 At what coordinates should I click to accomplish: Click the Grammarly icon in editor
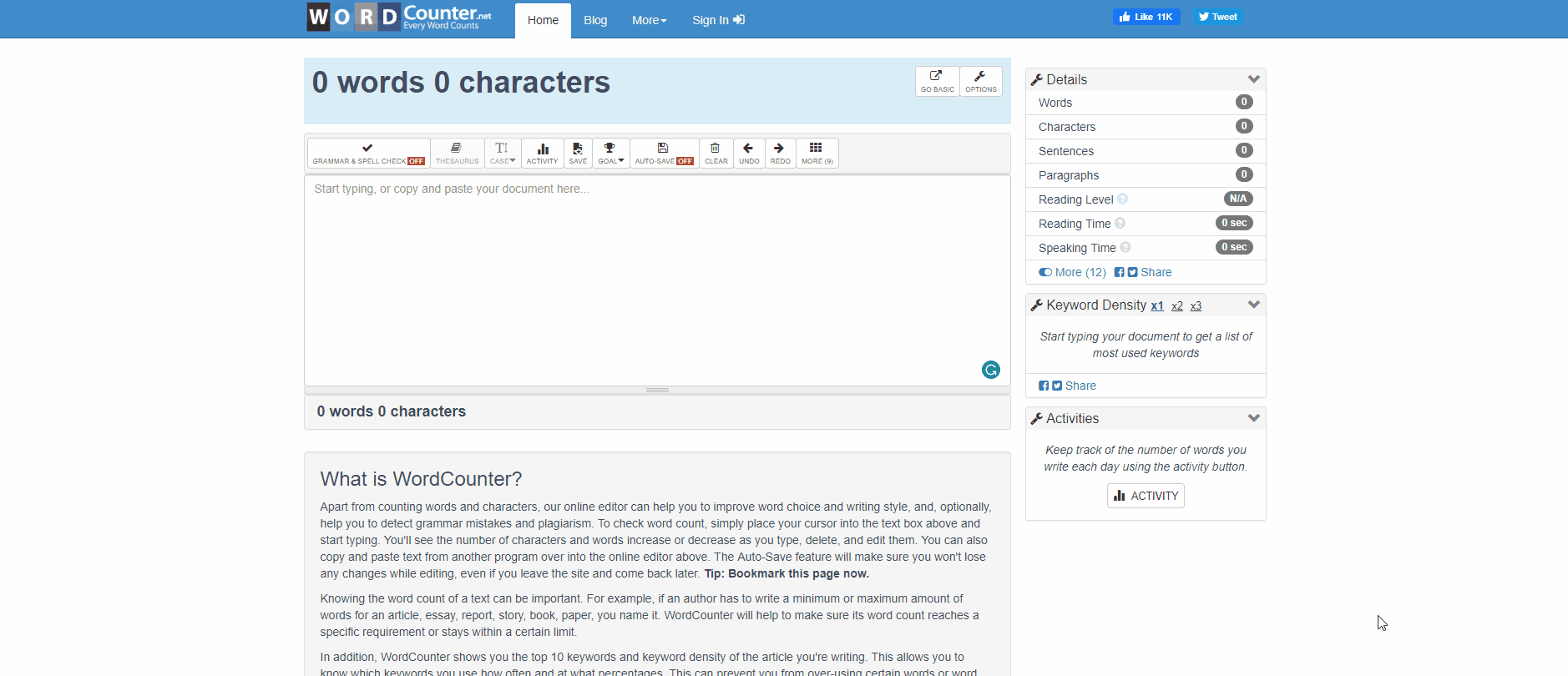991,370
